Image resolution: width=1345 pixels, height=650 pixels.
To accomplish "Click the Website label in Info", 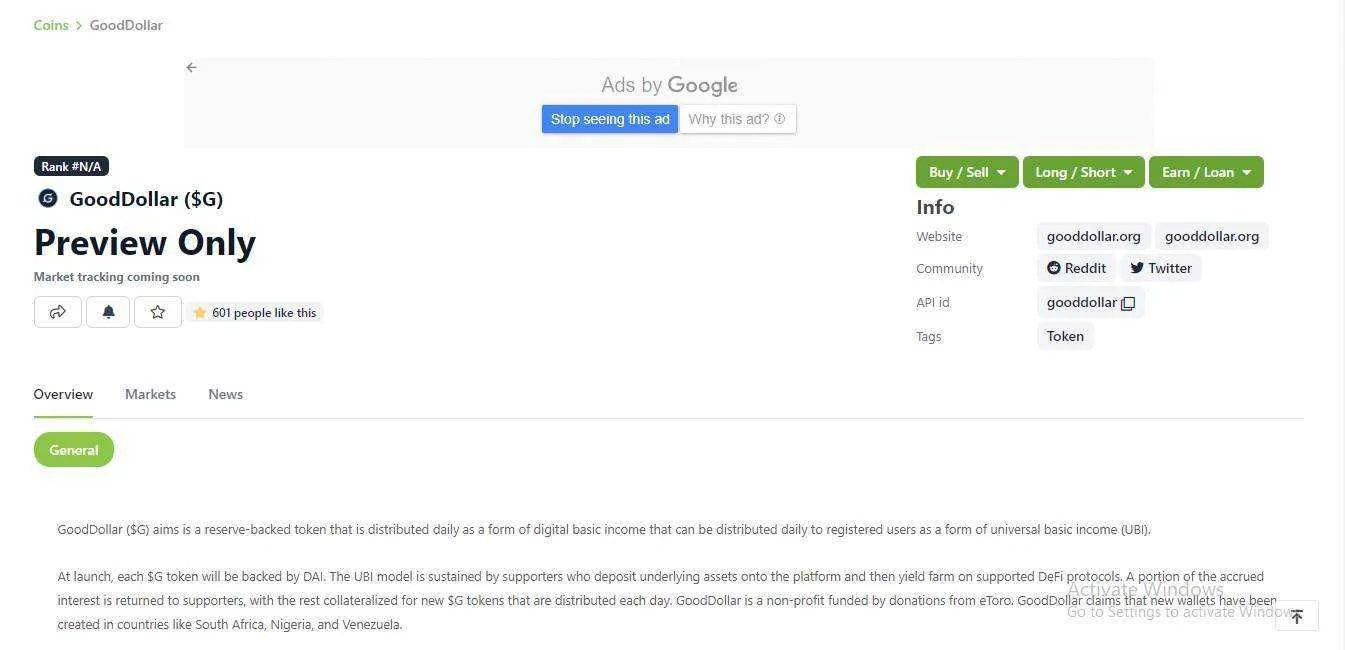I will [939, 237].
